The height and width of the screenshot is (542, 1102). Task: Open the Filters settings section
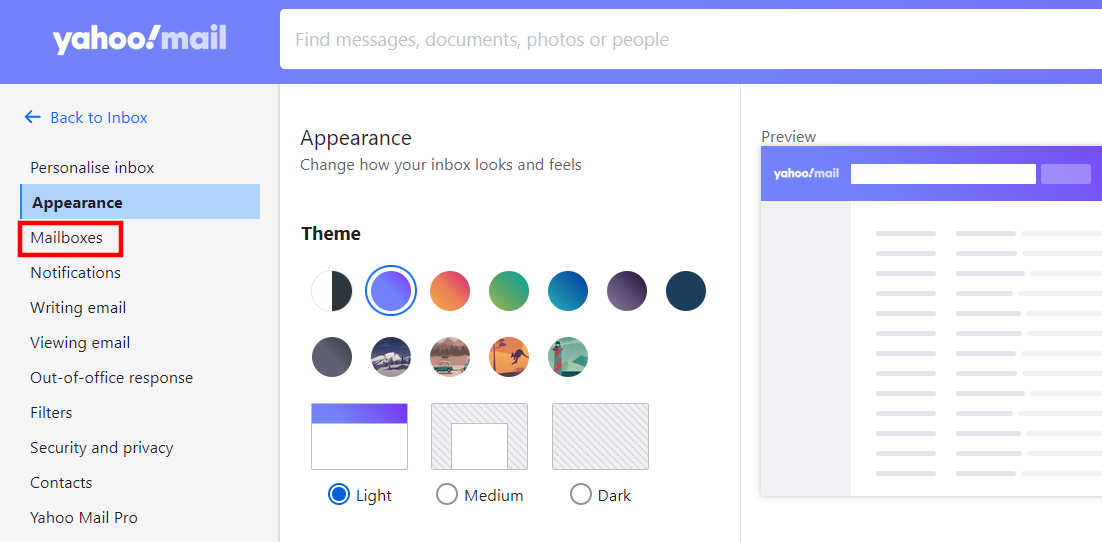[51, 413]
